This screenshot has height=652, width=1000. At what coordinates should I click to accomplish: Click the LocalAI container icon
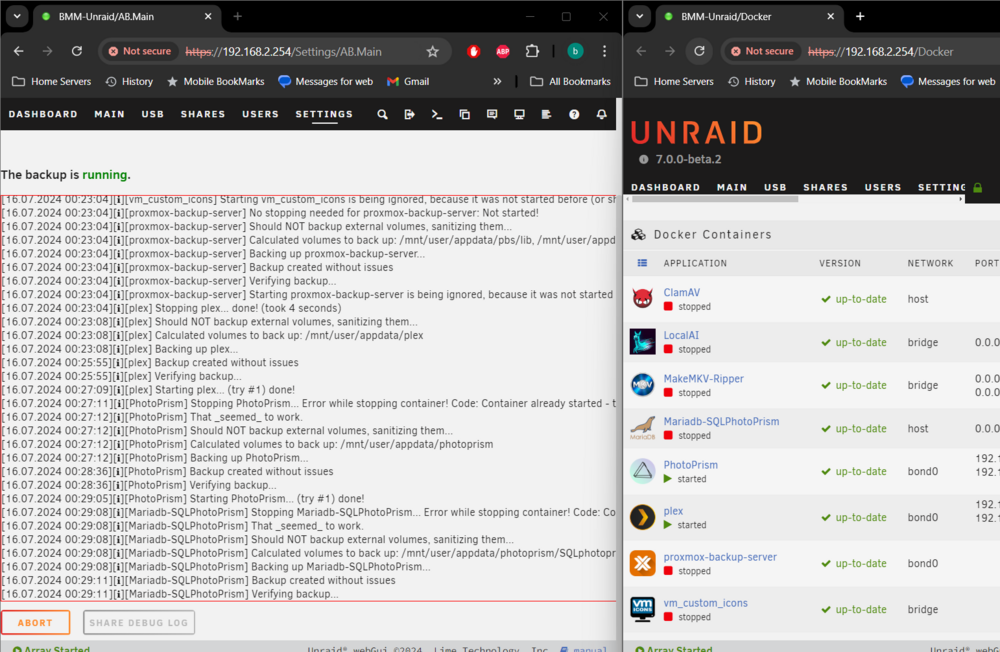point(642,342)
